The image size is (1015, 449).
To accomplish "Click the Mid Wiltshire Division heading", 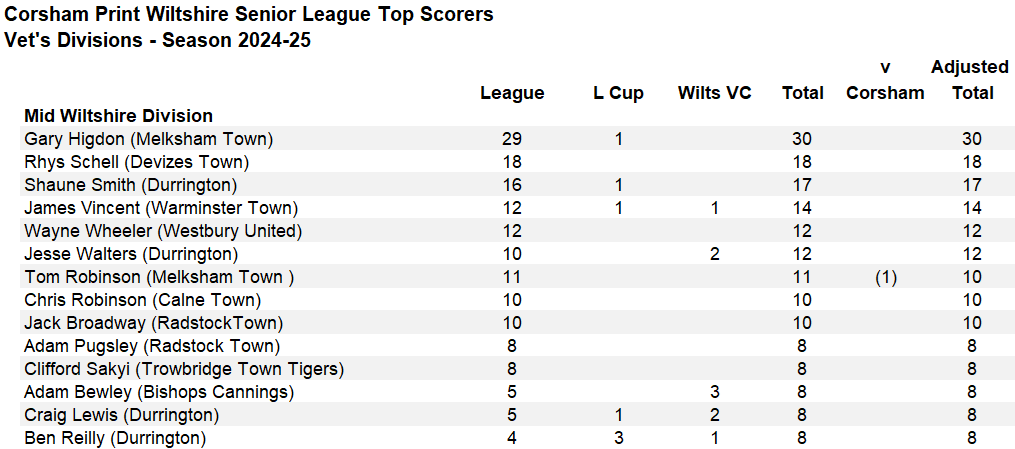I will 118,116.
